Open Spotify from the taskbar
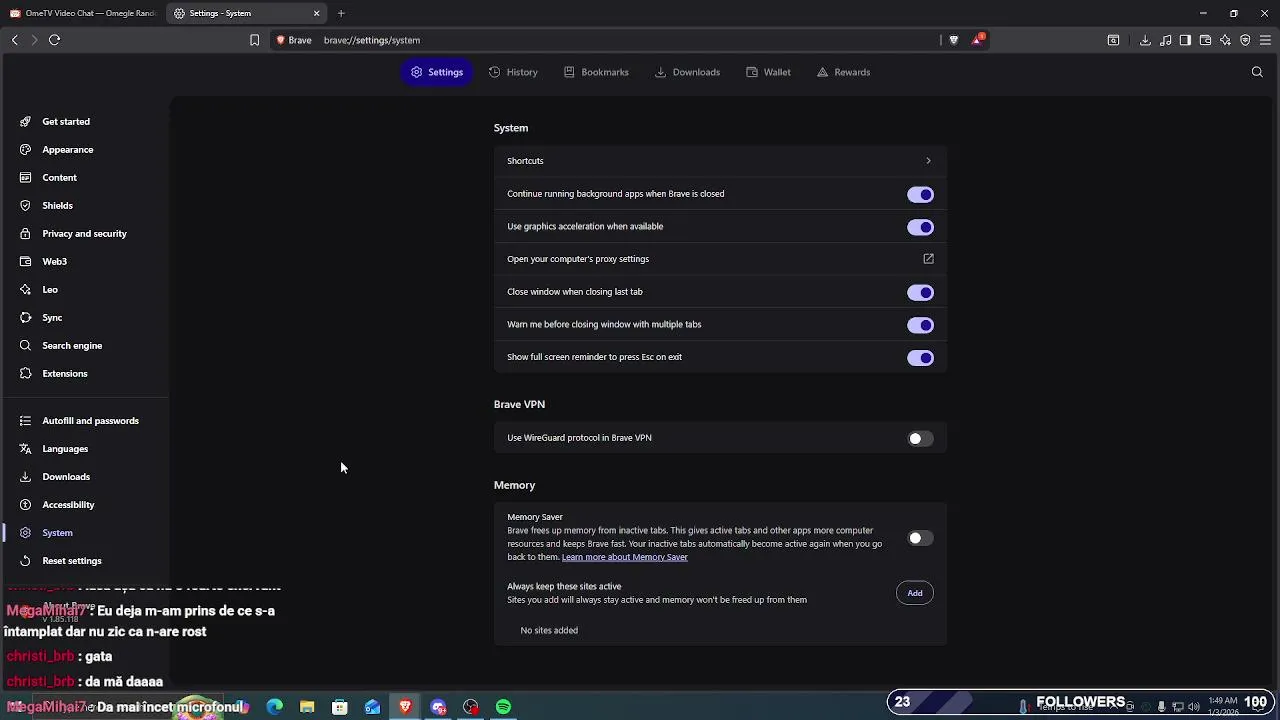Image resolution: width=1280 pixels, height=720 pixels. [503, 707]
